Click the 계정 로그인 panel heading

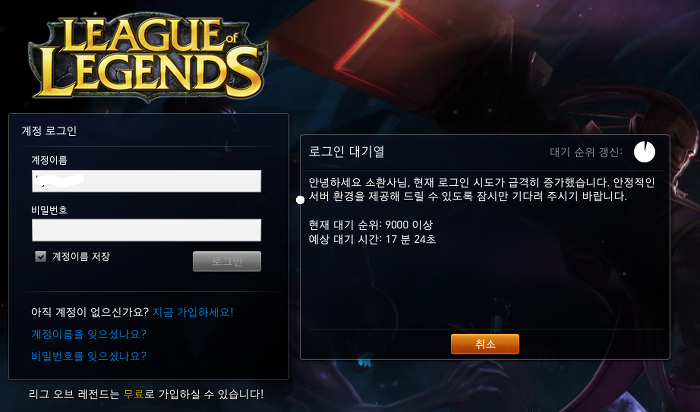(x=49, y=131)
